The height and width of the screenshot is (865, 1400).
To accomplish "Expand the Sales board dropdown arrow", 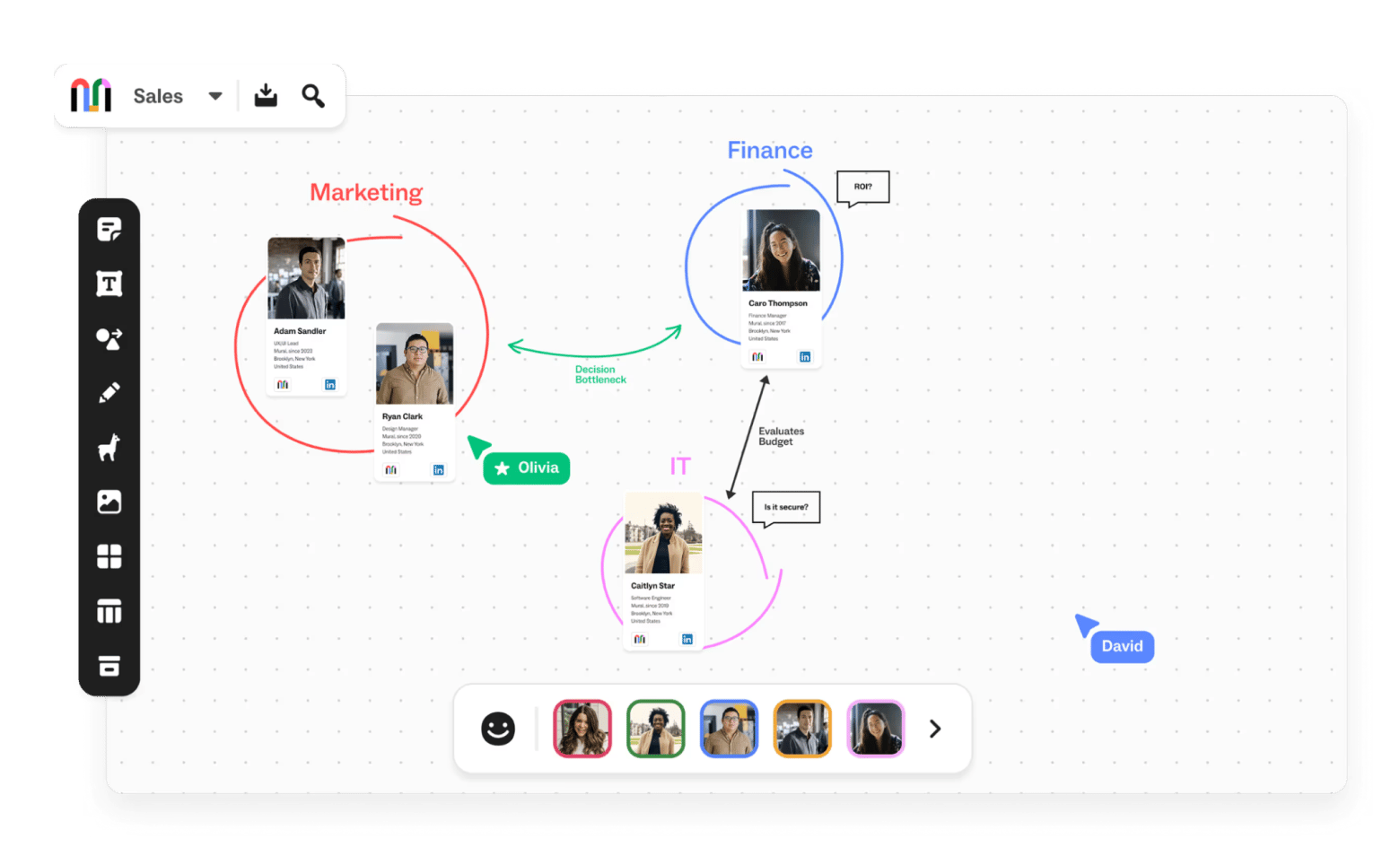I will tap(215, 96).
